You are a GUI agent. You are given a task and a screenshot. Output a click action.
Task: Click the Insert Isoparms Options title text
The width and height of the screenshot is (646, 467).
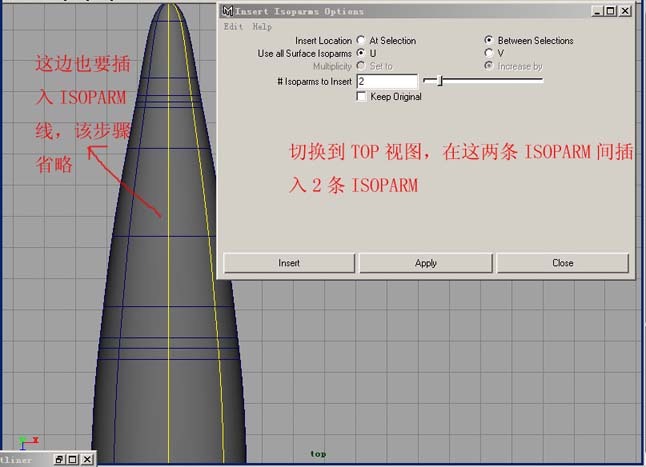tap(300, 12)
